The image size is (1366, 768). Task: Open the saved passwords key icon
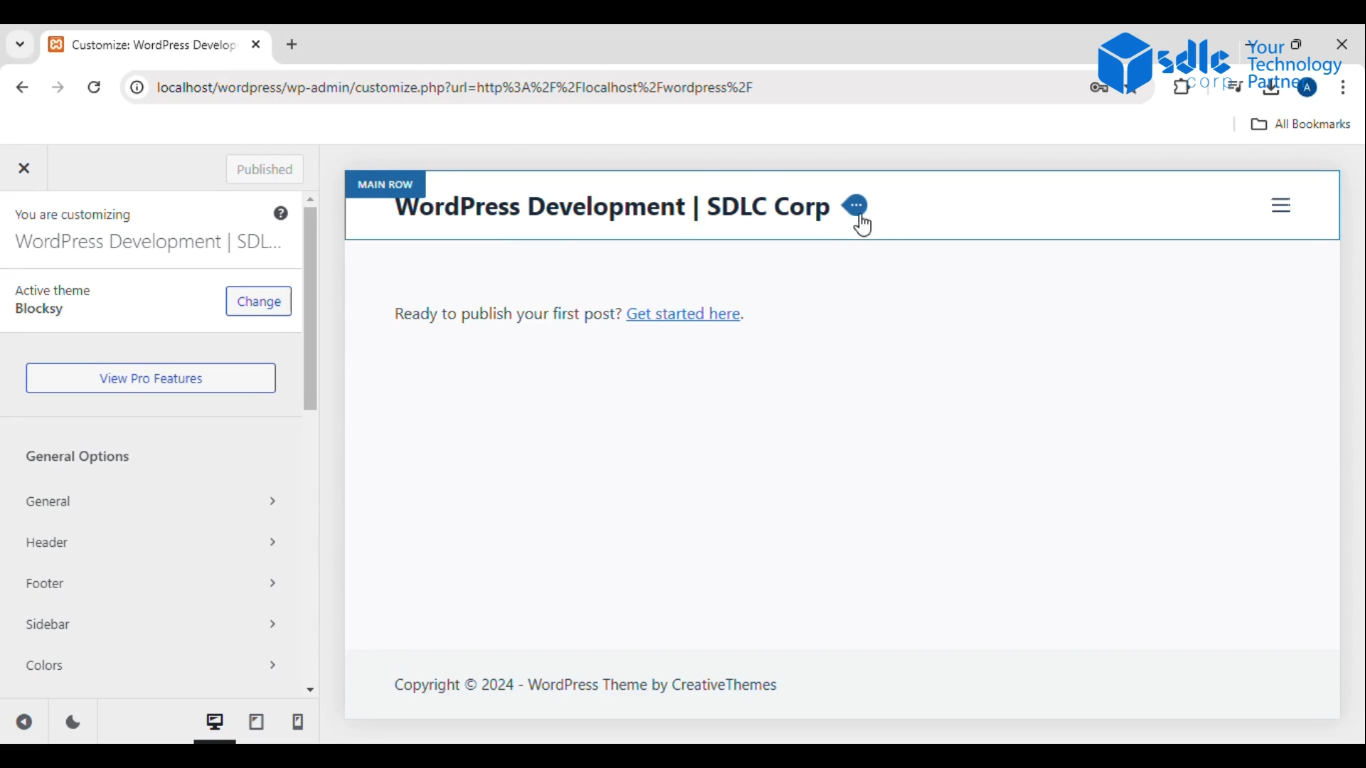coord(1099,87)
